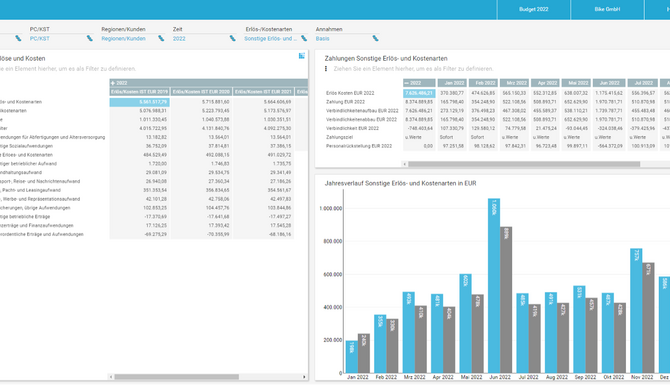
Task: Select highlighted cell 7.626.486,21 in Erlös Kosten row
Action: pyautogui.click(x=419, y=93)
